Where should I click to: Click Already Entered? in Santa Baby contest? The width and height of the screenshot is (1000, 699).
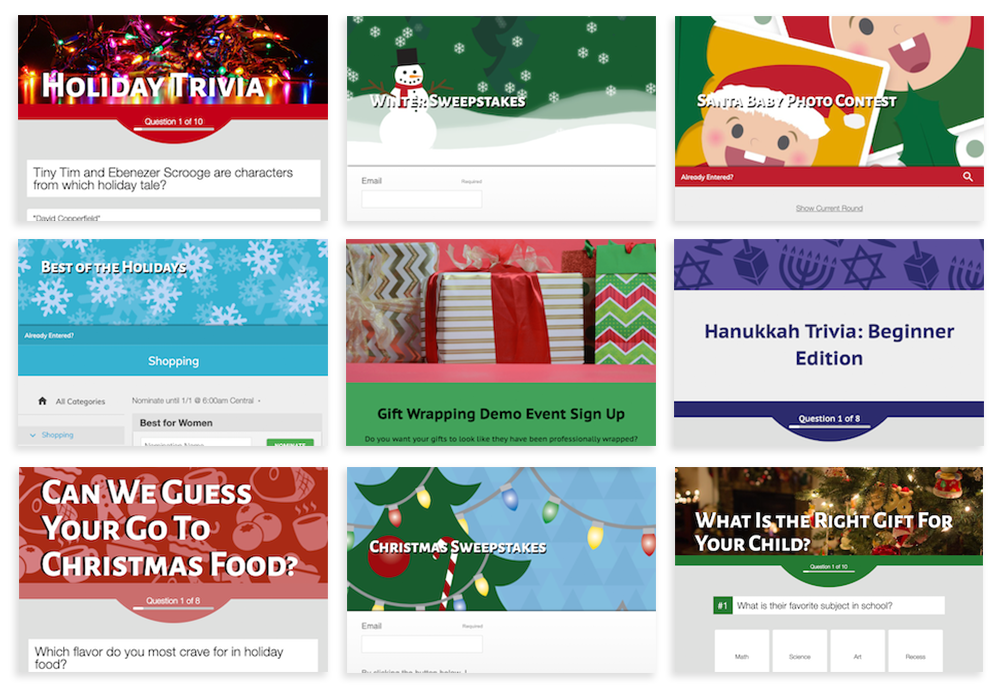707,177
